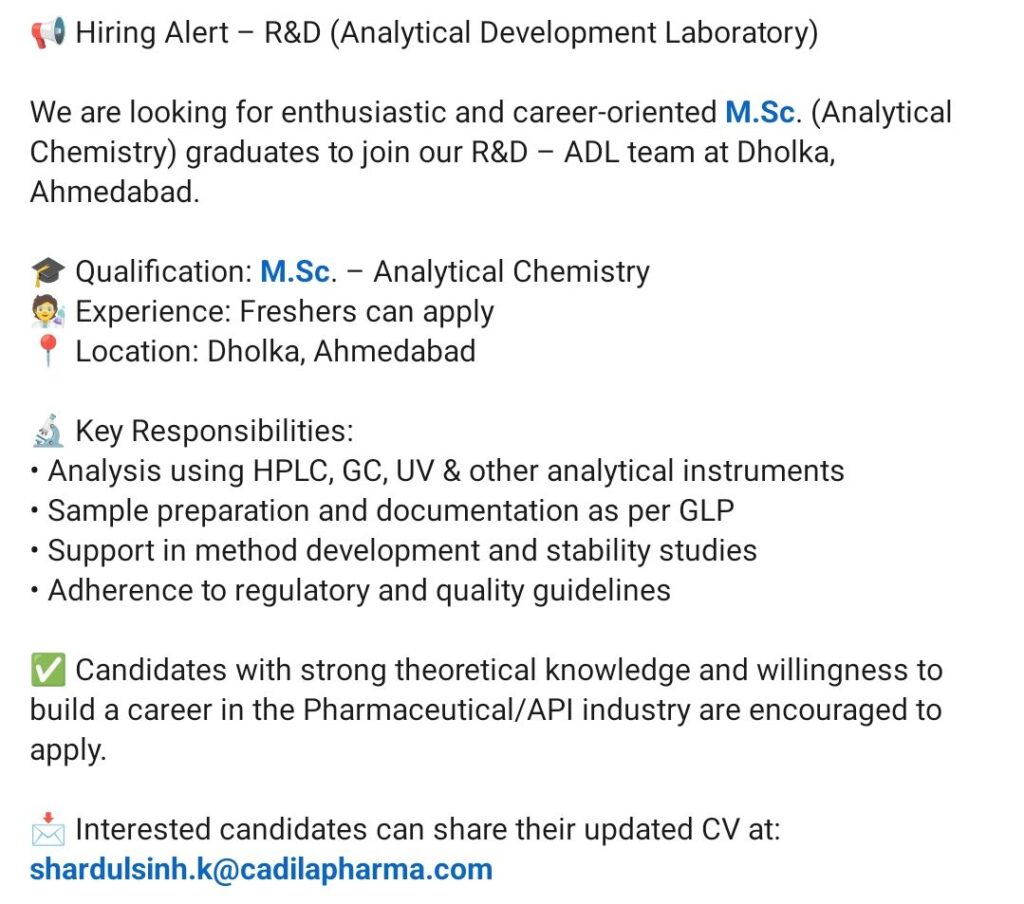
Task: Click the 'Key Responsibilities:' heading text
Action: coord(214,431)
